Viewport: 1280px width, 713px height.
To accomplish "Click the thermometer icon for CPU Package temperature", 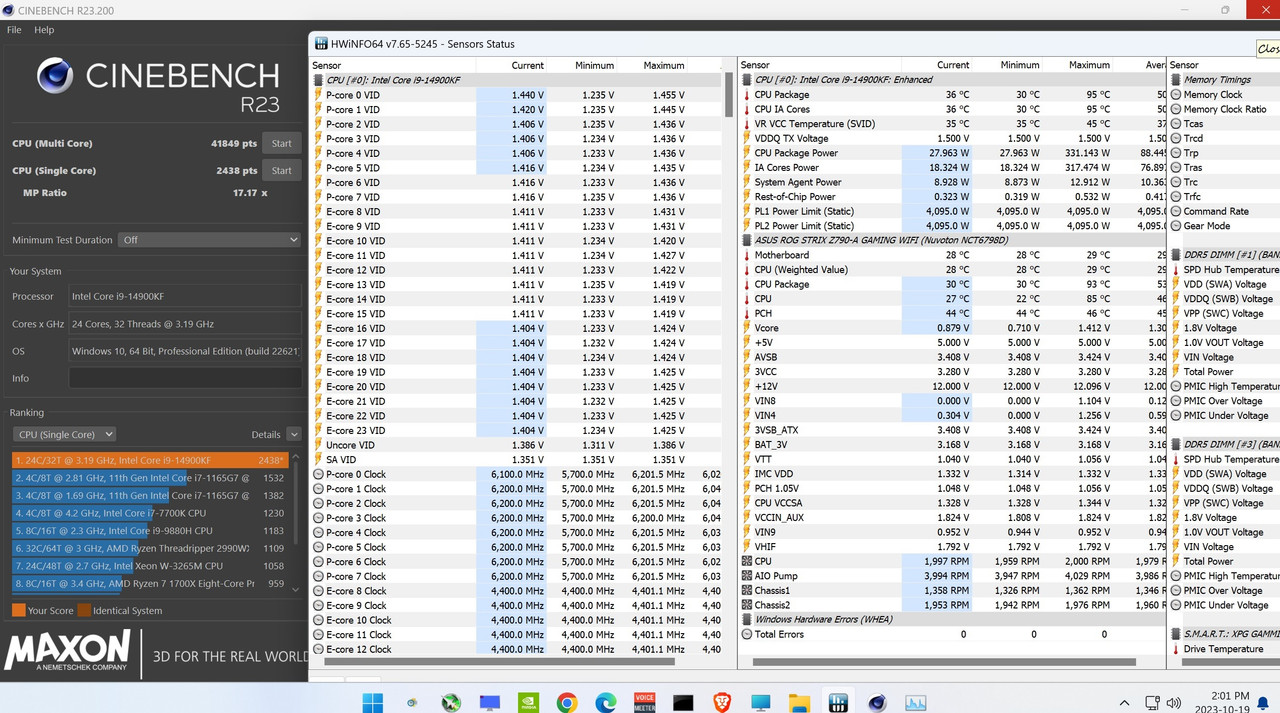I will (x=746, y=95).
